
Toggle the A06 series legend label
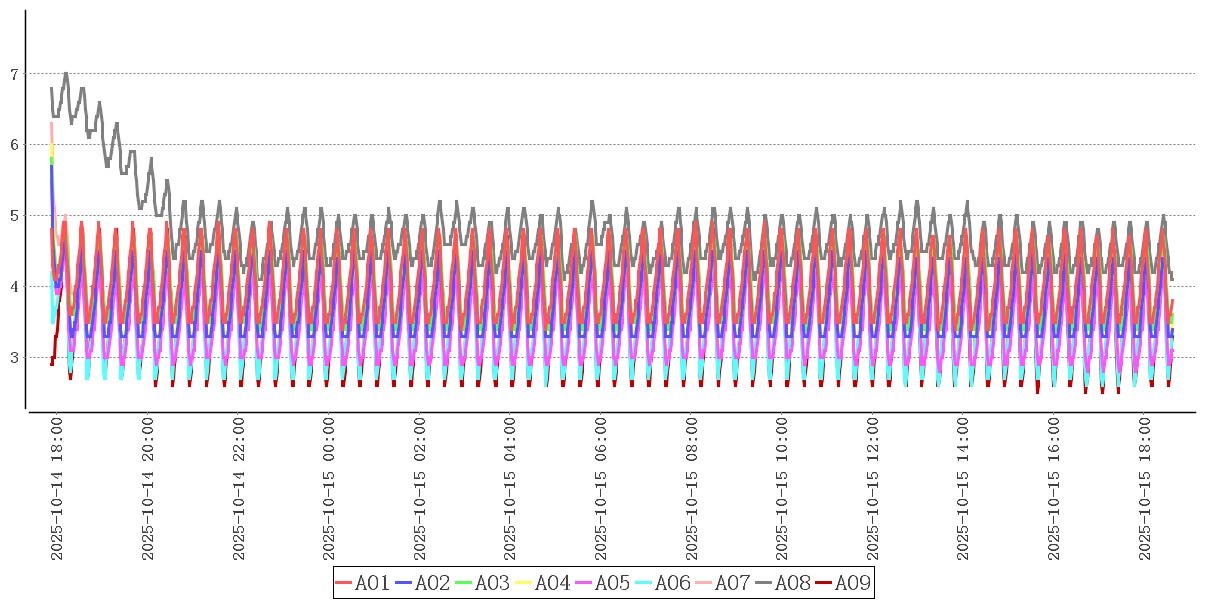672,583
